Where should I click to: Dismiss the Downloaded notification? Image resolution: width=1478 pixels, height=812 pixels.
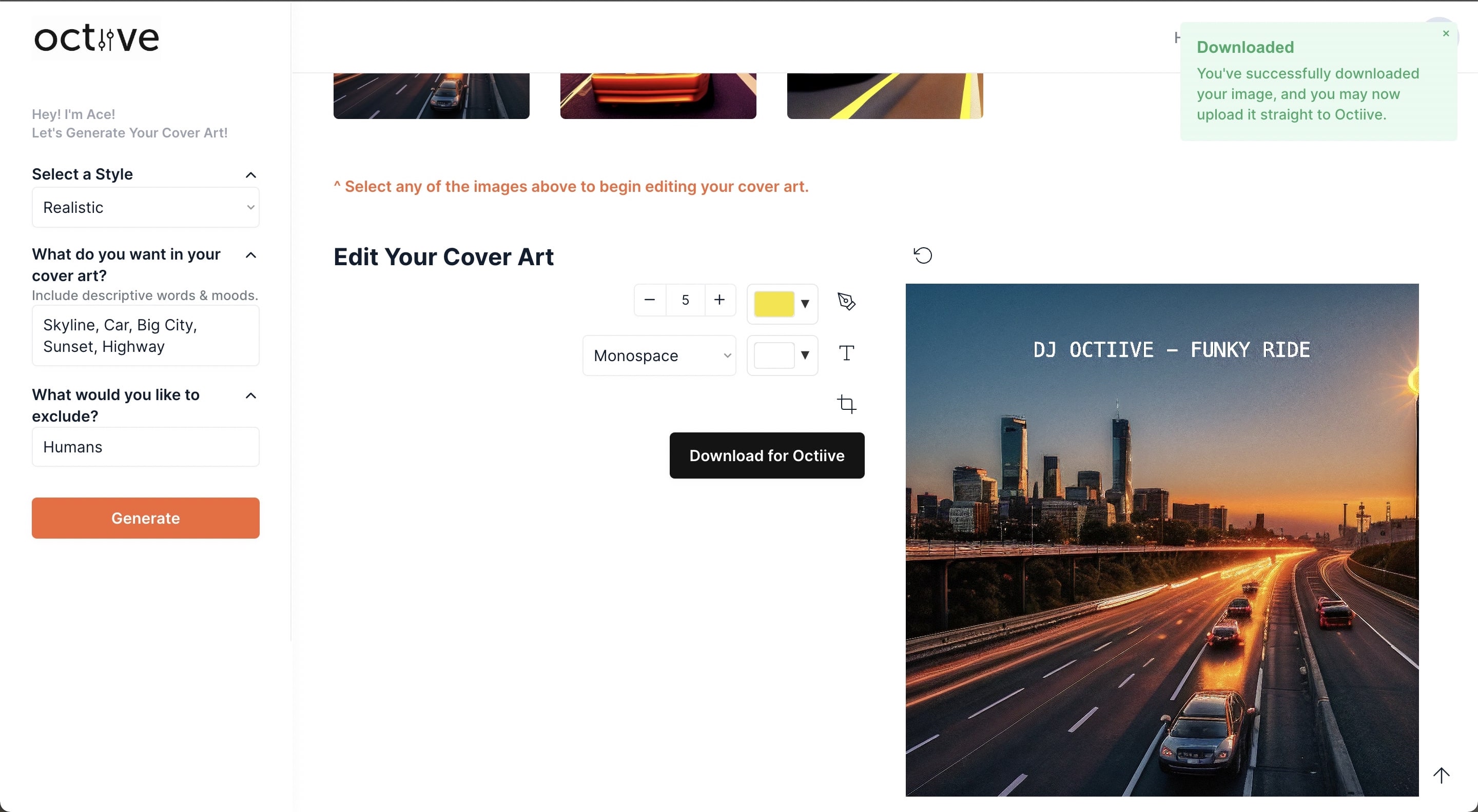1445,33
